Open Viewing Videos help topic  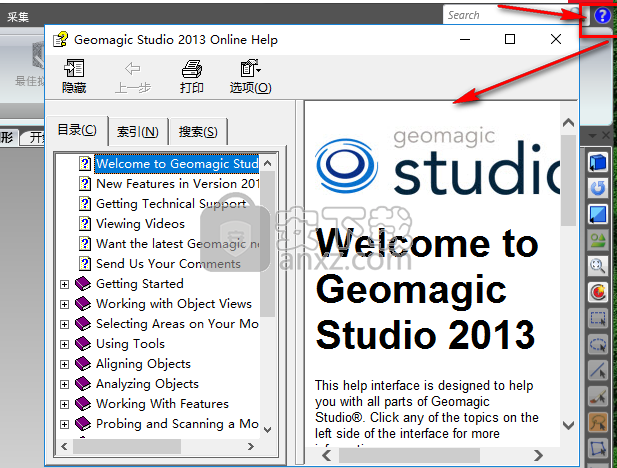click(x=140, y=224)
